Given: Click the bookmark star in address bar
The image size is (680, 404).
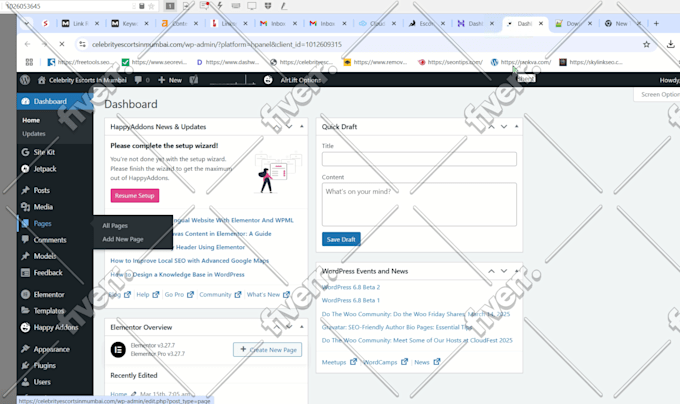Looking at the screenshot, I should [x=647, y=44].
